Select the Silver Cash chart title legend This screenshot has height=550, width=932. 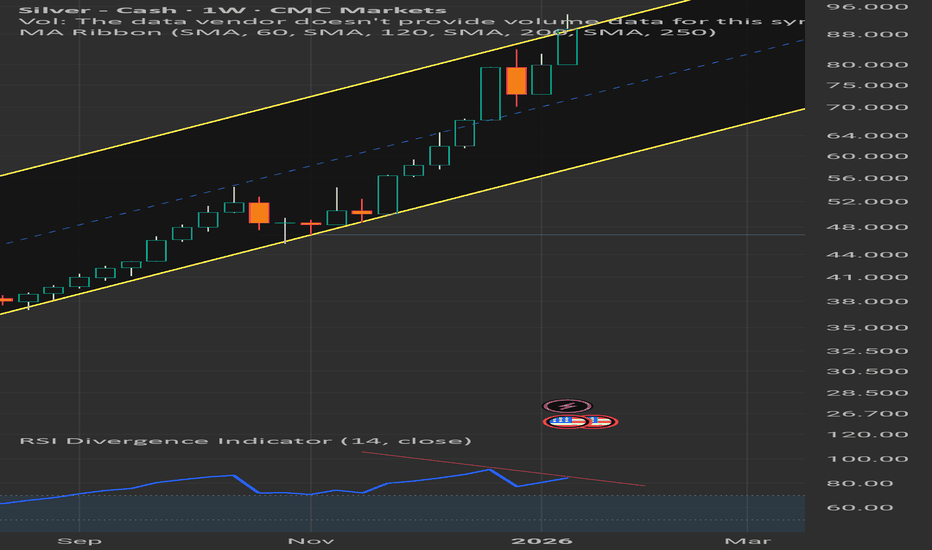coord(232,10)
